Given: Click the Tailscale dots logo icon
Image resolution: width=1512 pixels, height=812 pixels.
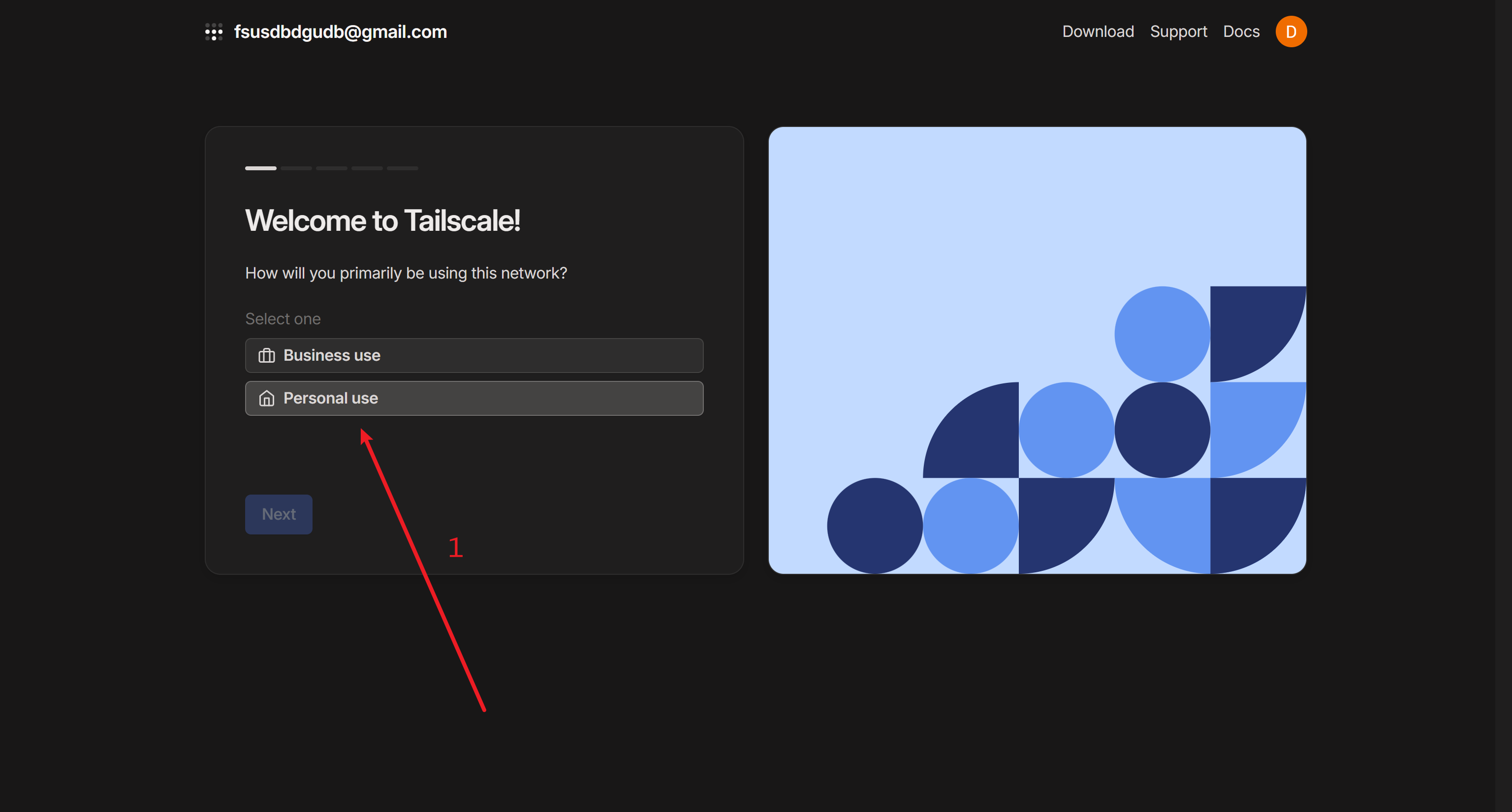Looking at the screenshot, I should 214,31.
